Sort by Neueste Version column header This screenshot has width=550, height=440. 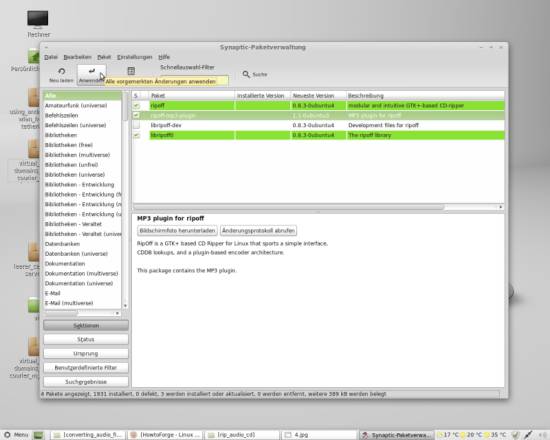tap(318, 95)
